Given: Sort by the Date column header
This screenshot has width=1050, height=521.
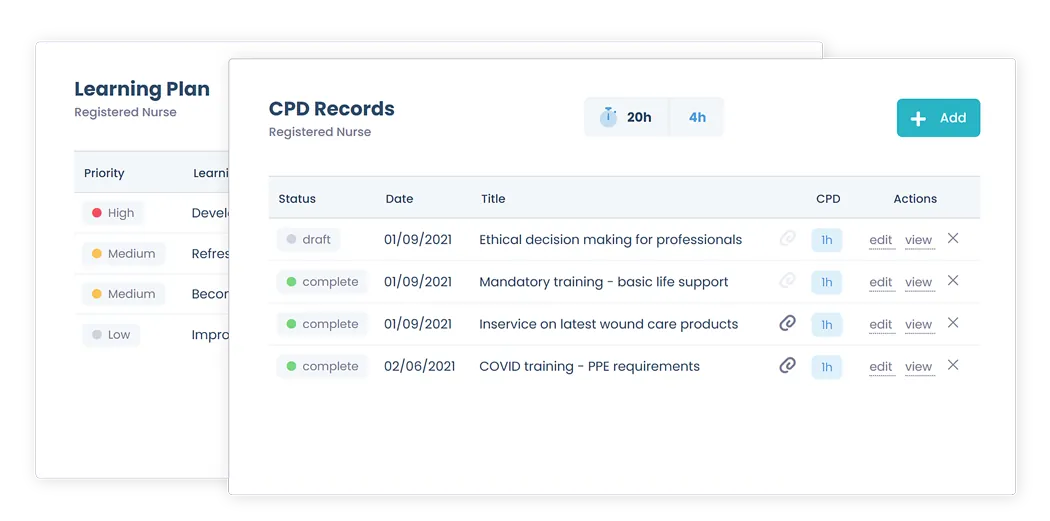Looking at the screenshot, I should (x=399, y=199).
